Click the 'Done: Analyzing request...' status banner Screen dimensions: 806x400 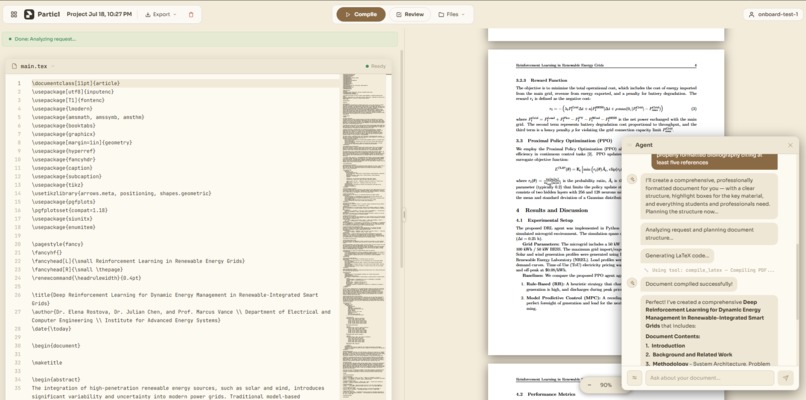199,39
